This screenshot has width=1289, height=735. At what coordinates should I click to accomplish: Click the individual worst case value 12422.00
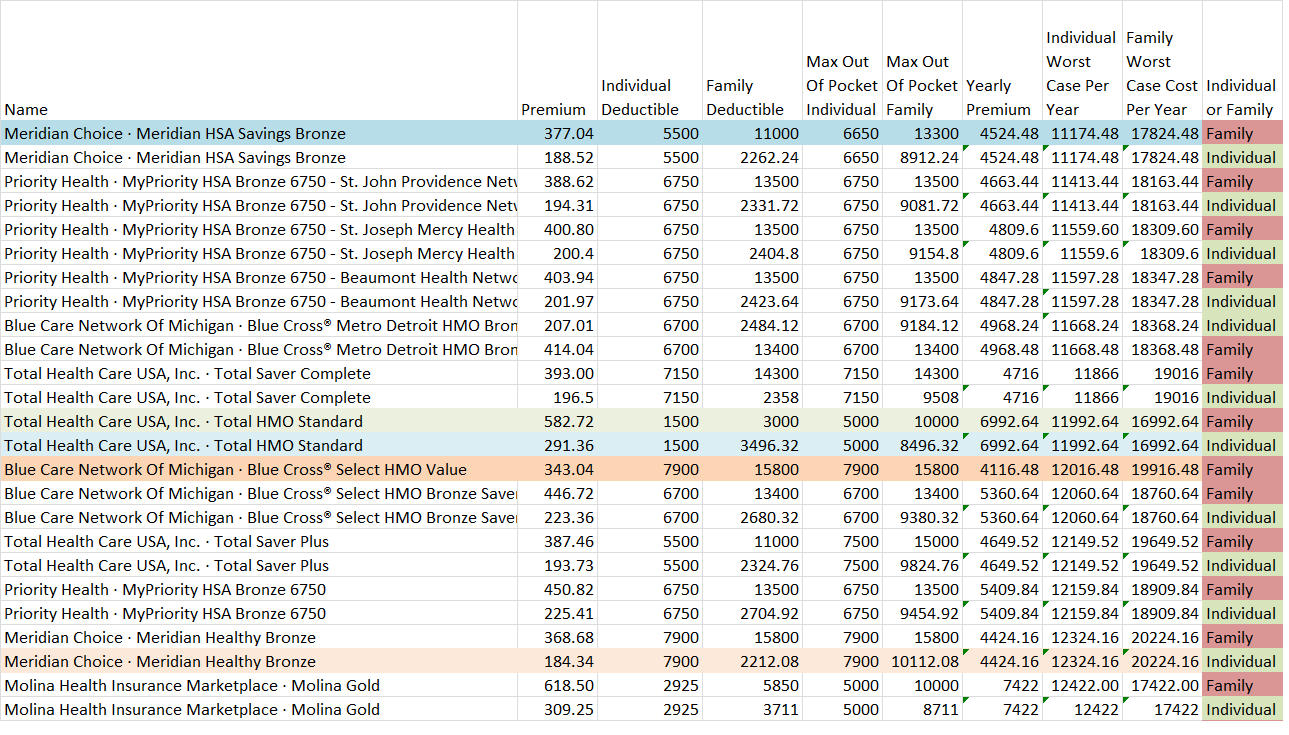coord(1082,685)
